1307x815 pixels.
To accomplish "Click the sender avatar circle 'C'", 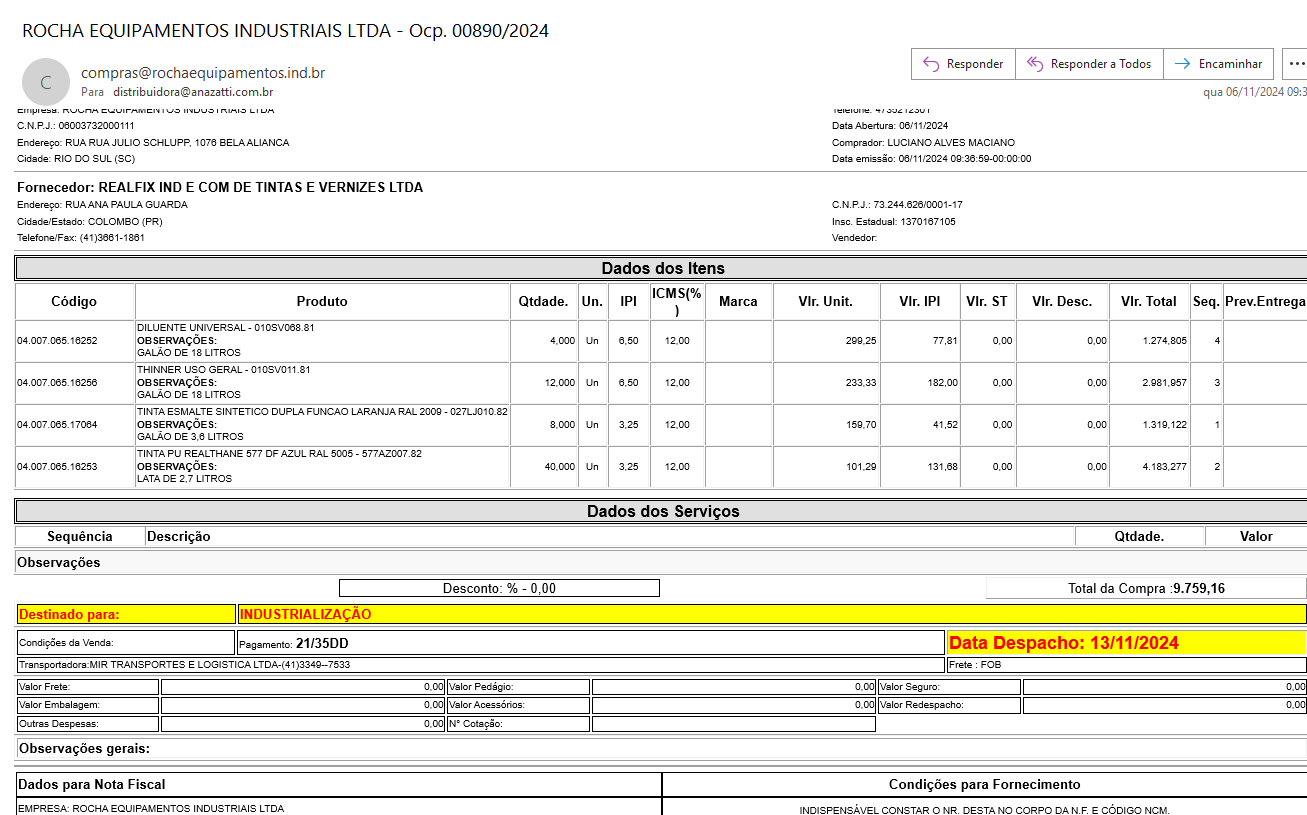I will (x=46, y=82).
